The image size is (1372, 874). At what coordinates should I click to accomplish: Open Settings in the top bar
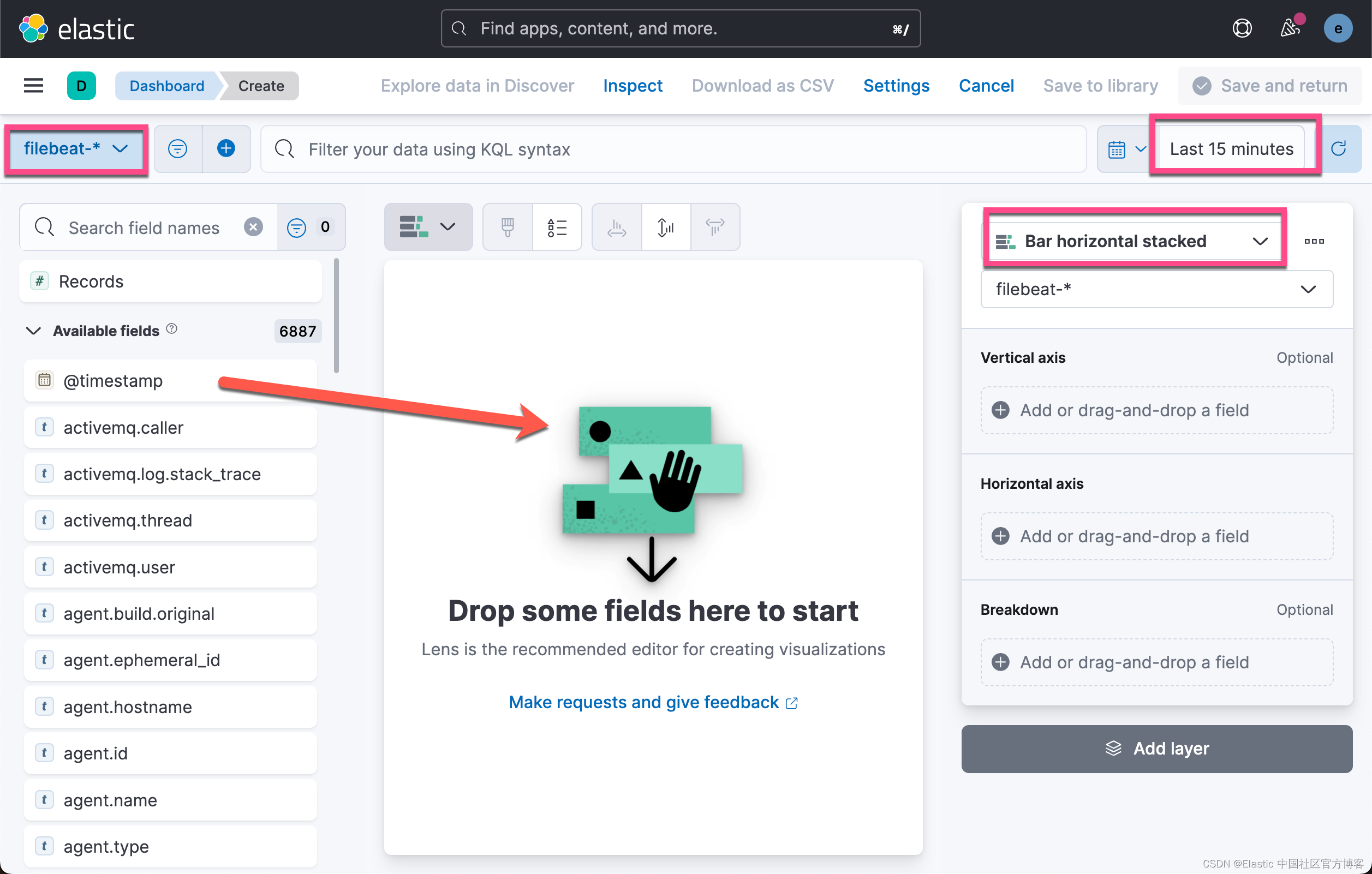pos(896,86)
